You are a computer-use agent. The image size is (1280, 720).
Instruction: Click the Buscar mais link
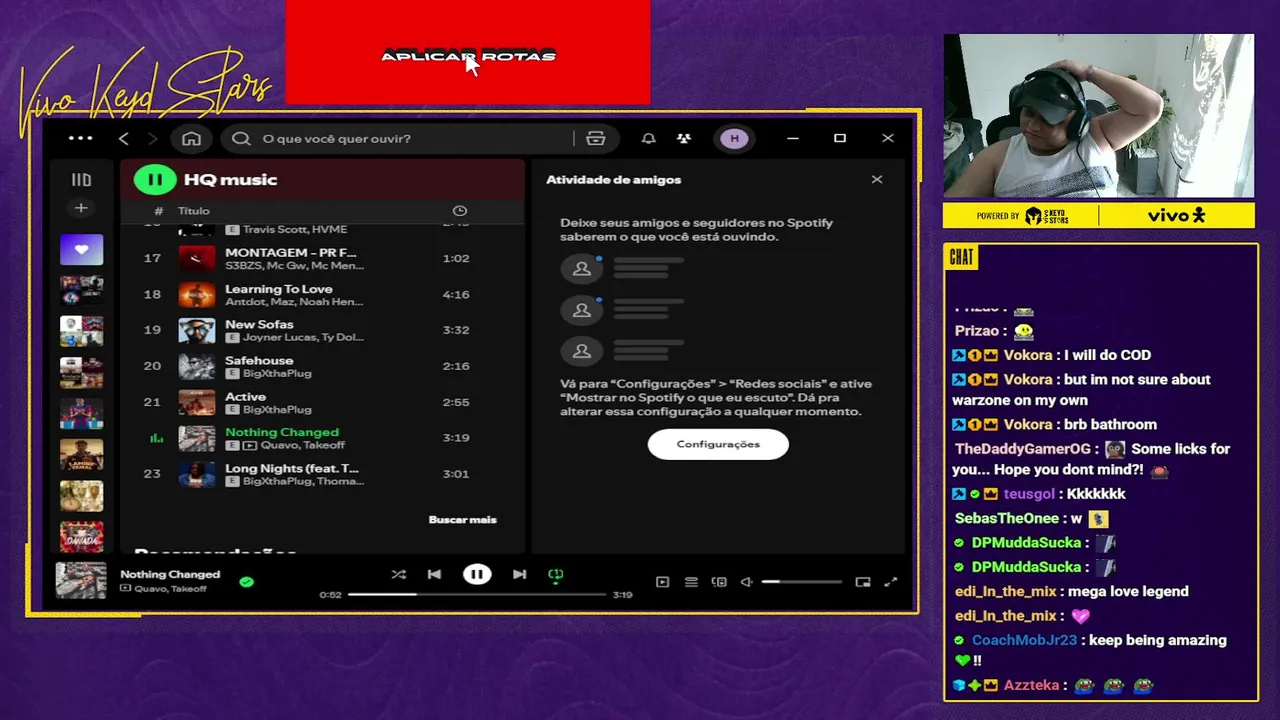click(x=463, y=519)
